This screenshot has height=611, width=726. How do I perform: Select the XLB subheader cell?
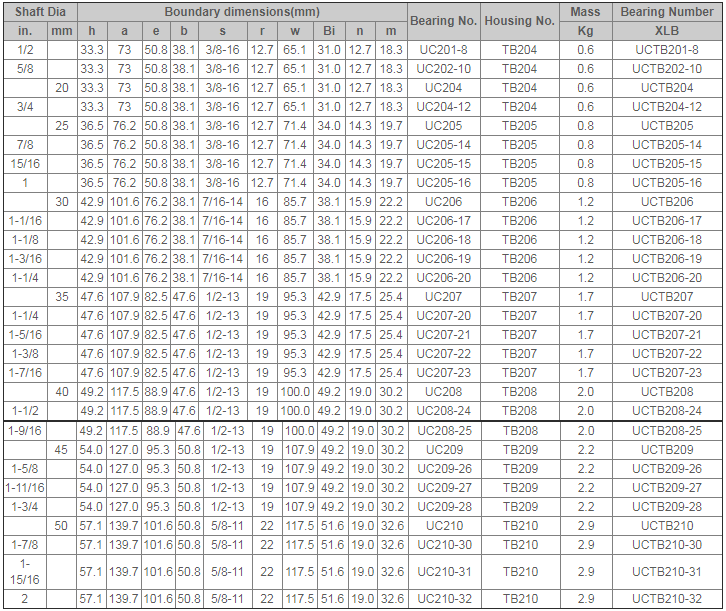[667, 31]
